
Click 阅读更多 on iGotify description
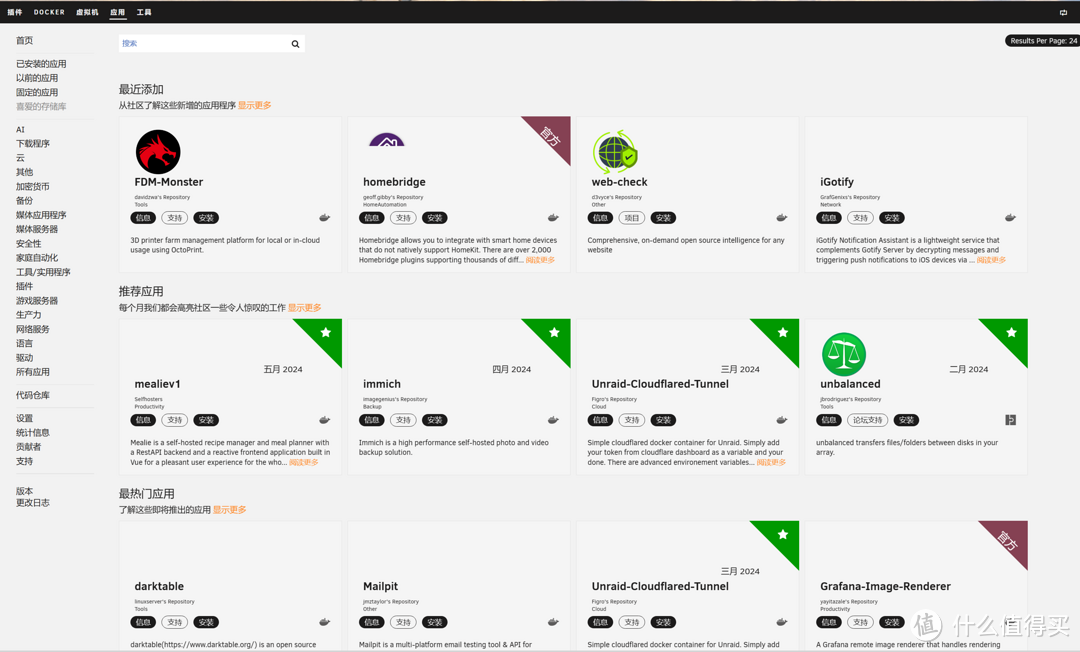[991, 260]
